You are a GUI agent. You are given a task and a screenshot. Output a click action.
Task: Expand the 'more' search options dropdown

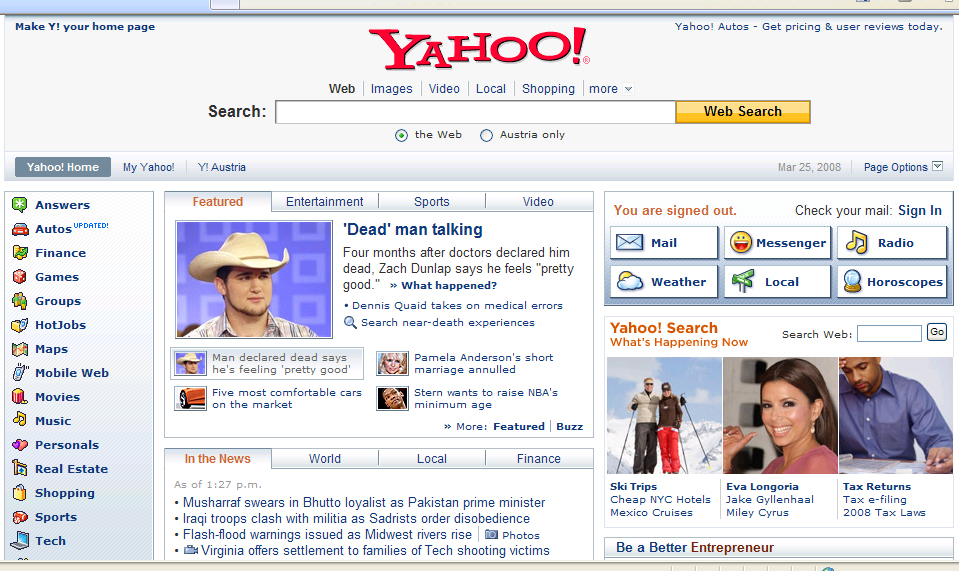pos(628,89)
